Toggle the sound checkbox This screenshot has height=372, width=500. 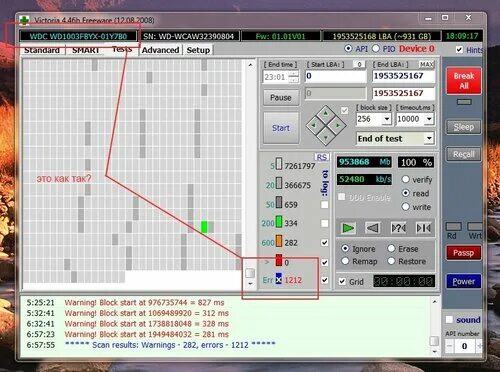point(449,320)
